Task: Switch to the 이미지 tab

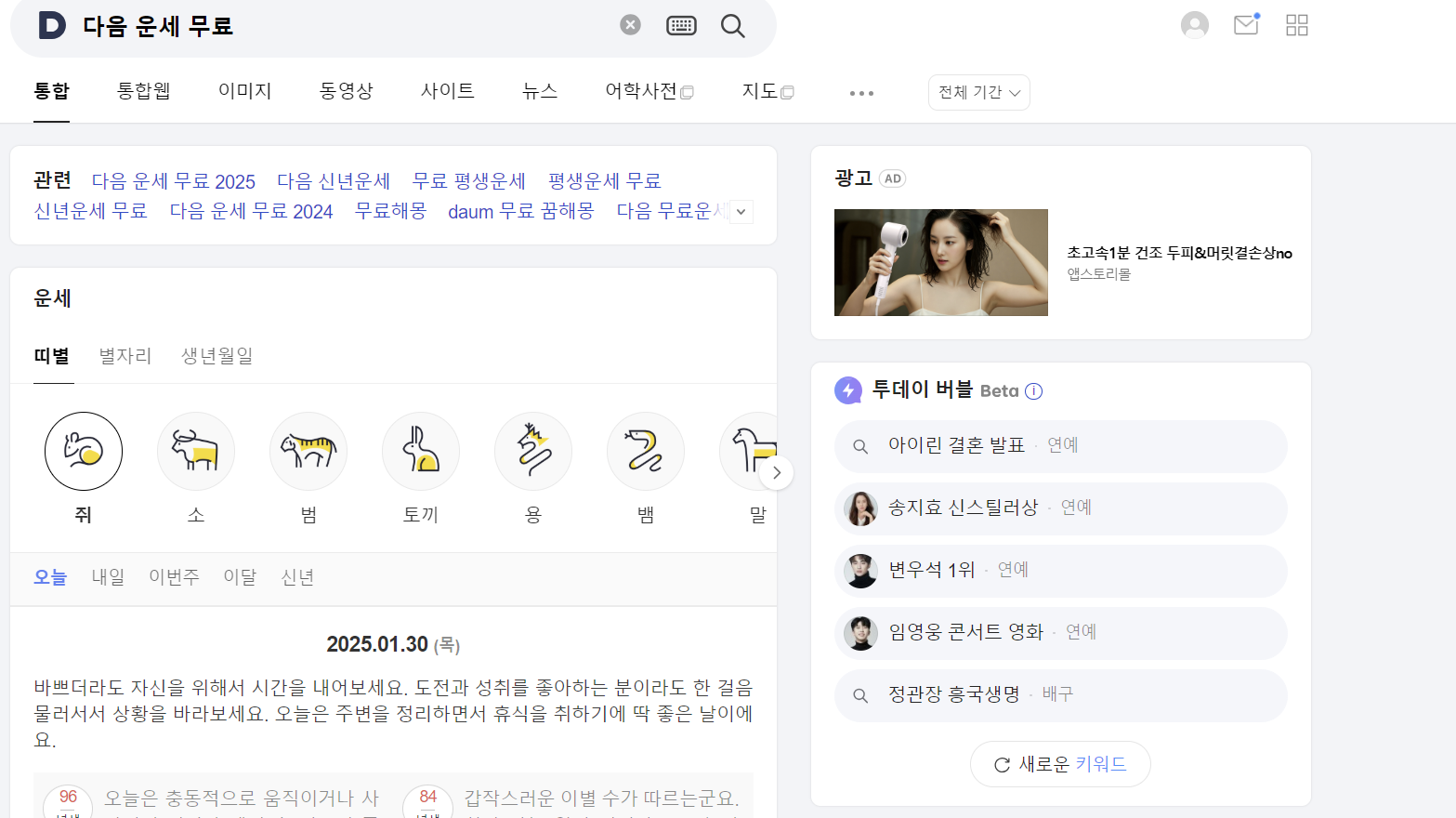Action: click(x=245, y=91)
